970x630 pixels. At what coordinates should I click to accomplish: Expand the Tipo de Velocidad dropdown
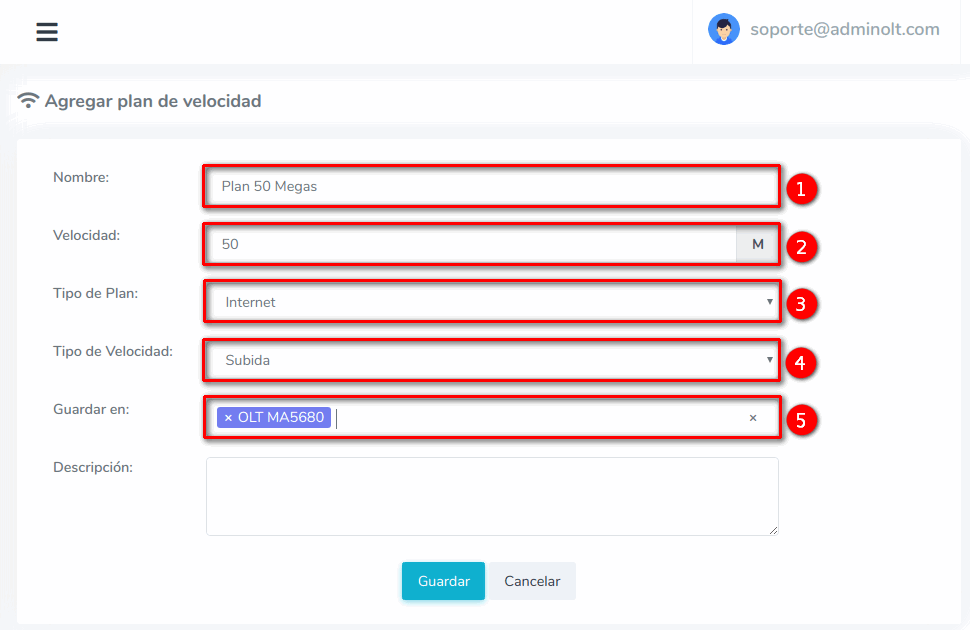point(490,360)
